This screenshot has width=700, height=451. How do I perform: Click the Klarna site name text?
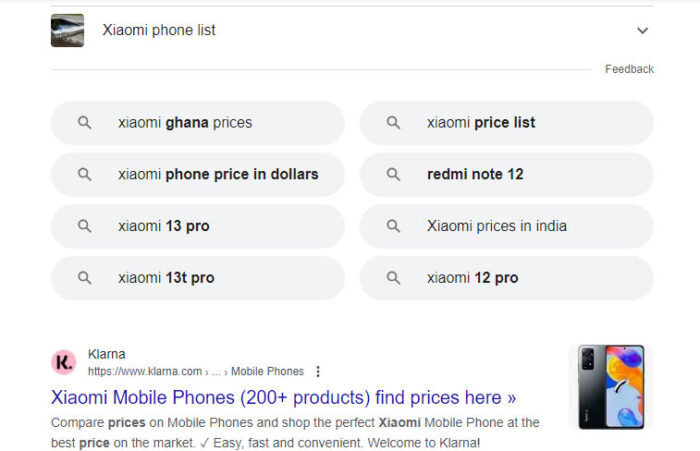106,354
